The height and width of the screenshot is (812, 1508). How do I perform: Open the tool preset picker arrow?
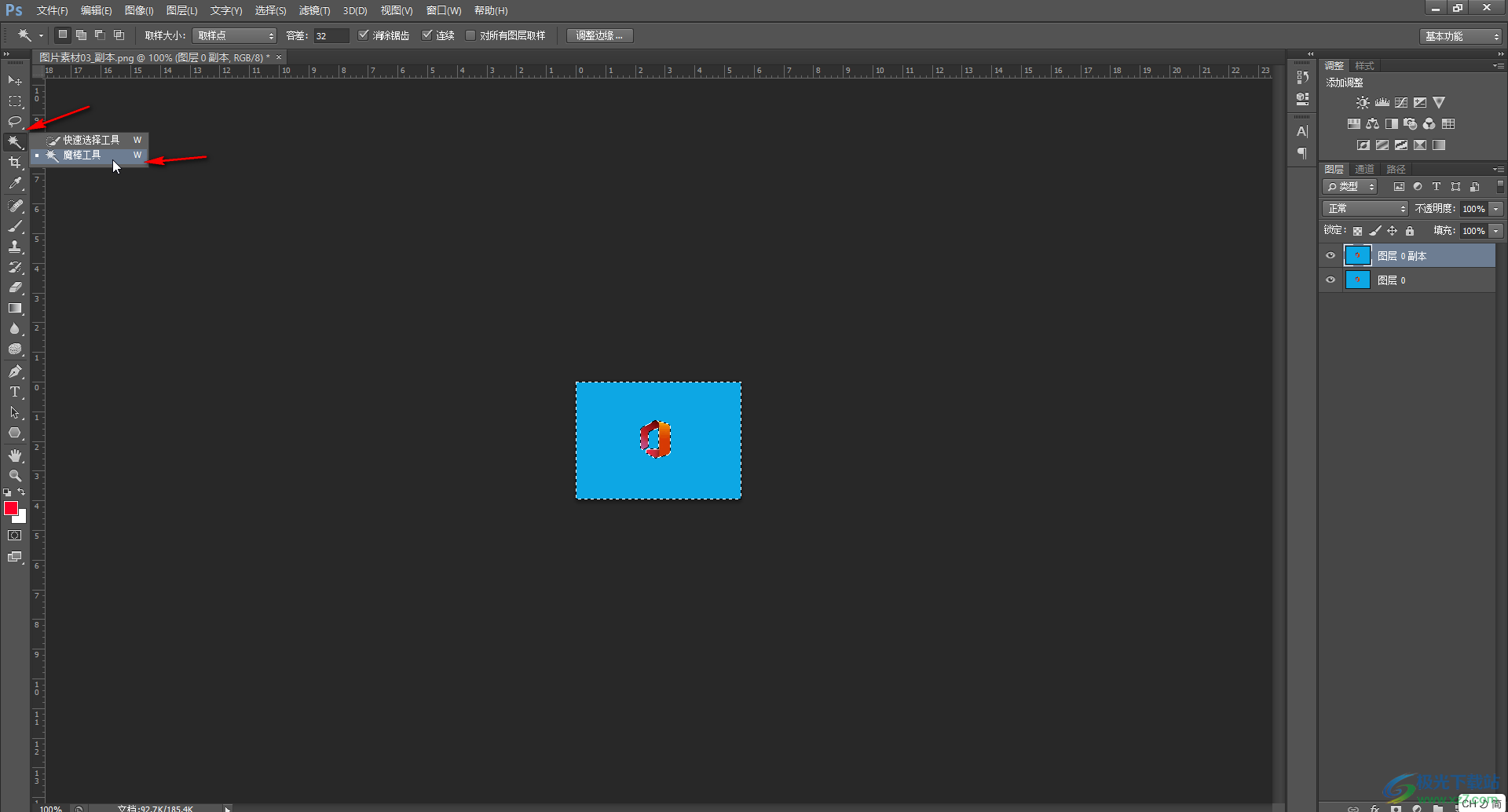coord(41,36)
